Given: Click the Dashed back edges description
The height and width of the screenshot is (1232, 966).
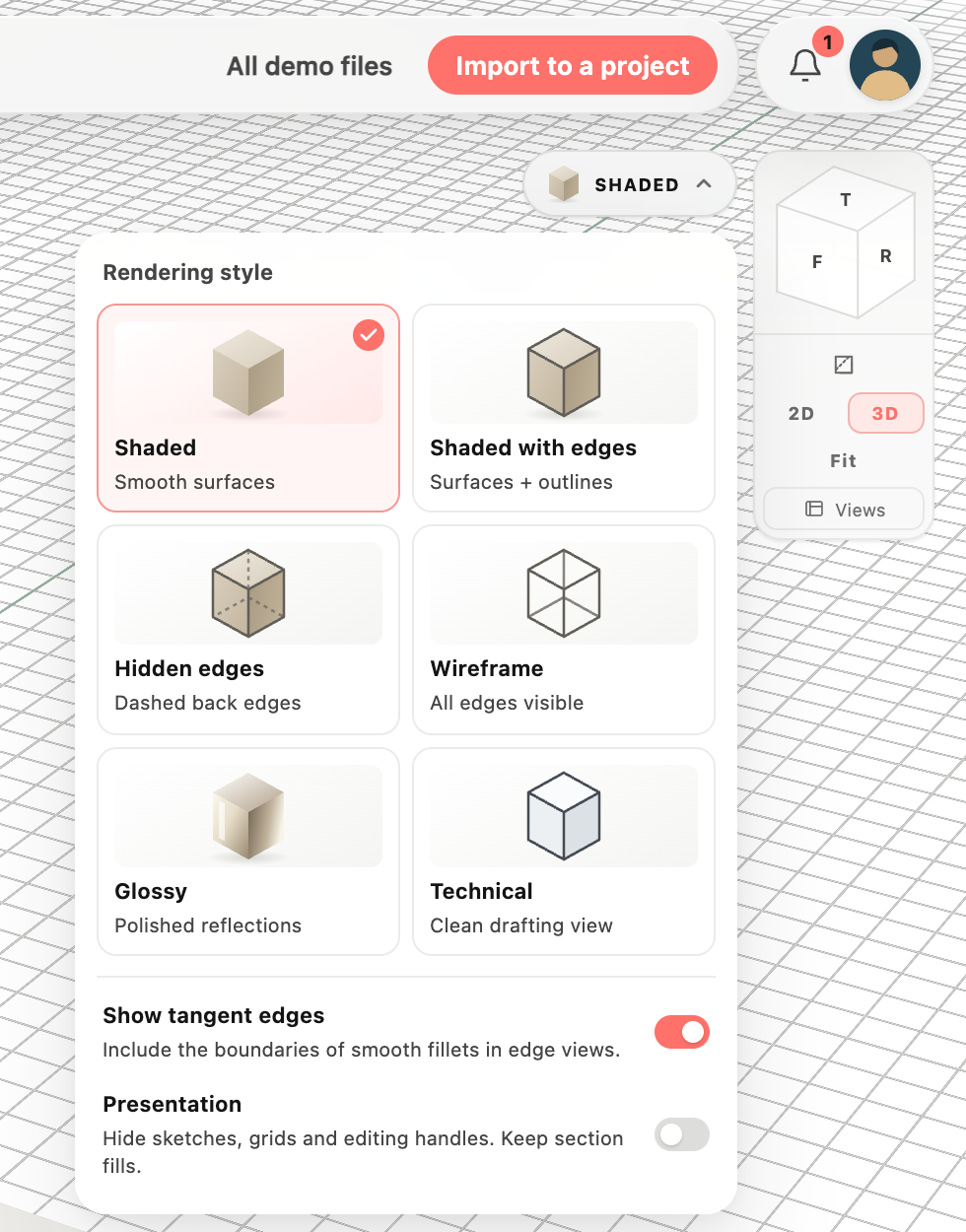Looking at the screenshot, I should [x=208, y=703].
